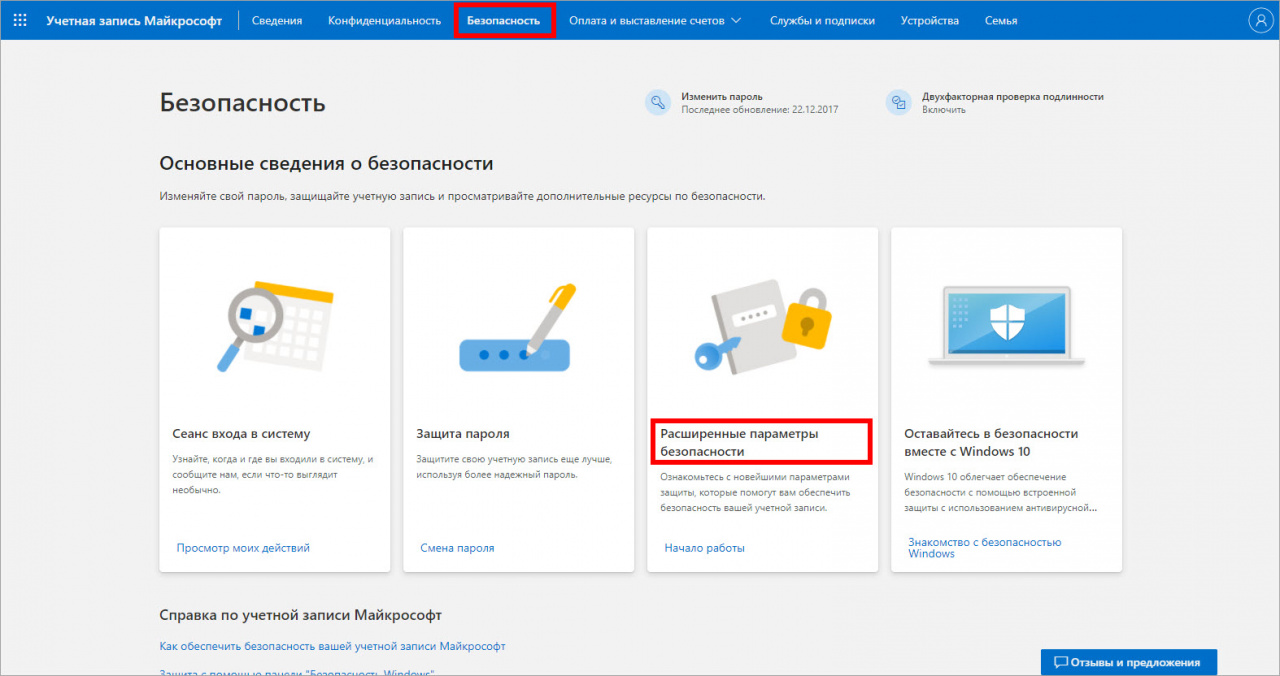Click the Начало работы link
The image size is (1280, 676).
[704, 548]
